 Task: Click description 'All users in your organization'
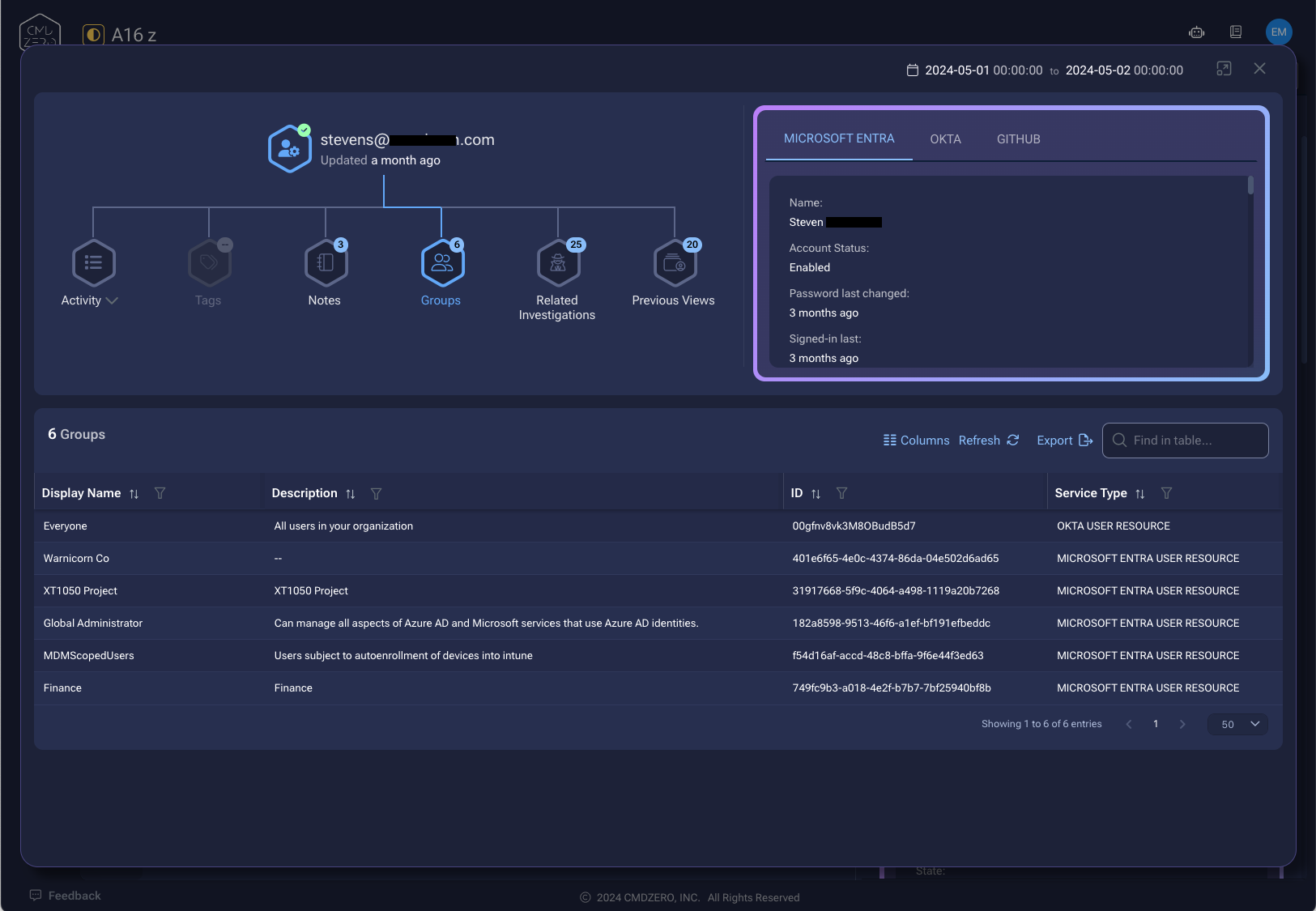click(343, 526)
